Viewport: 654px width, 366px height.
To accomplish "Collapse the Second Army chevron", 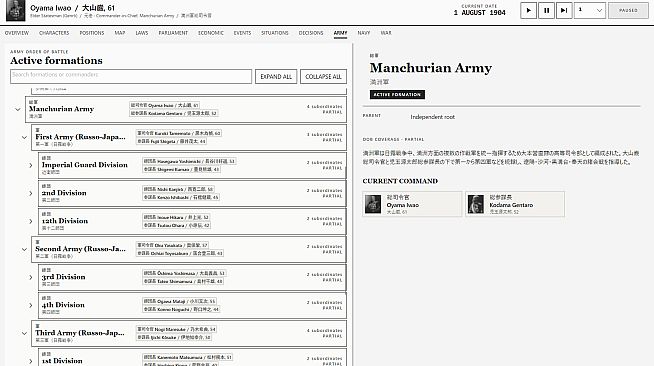I will point(24,250).
